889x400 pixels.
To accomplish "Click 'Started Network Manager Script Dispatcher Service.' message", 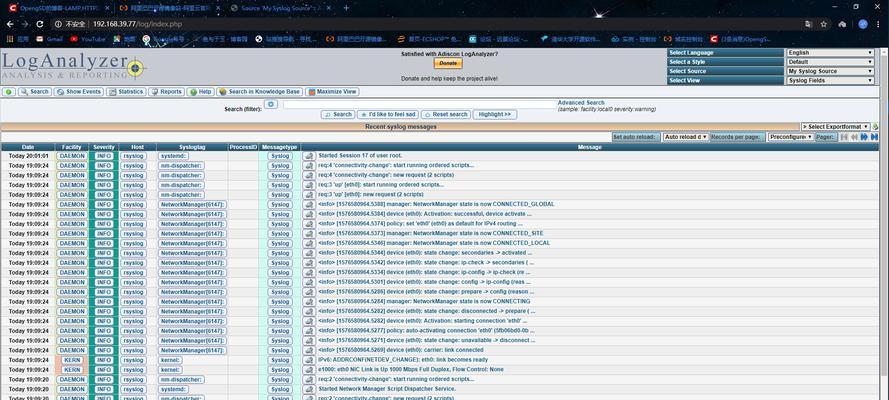I will pos(387,389).
